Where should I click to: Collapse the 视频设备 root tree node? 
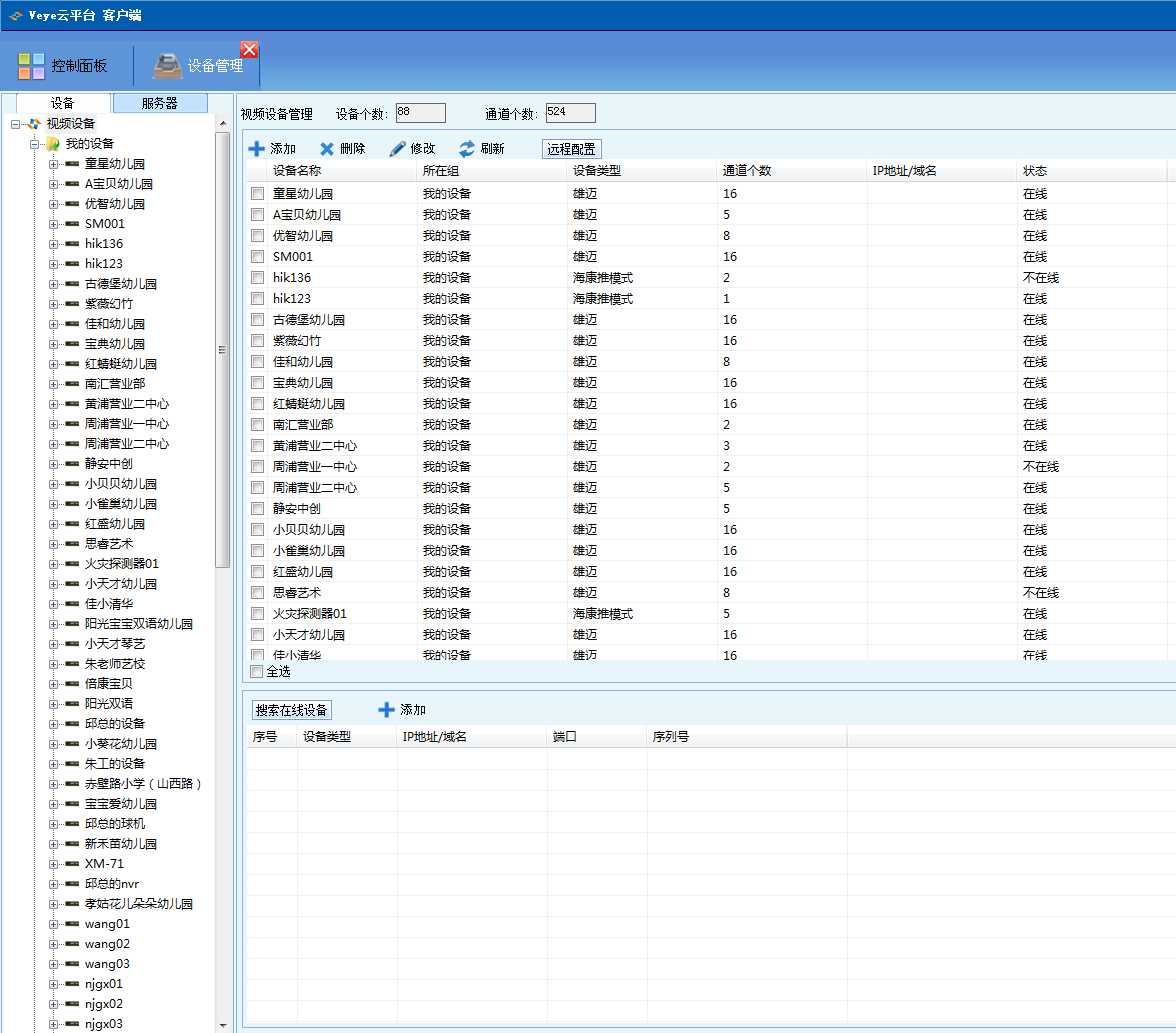click(x=16, y=124)
